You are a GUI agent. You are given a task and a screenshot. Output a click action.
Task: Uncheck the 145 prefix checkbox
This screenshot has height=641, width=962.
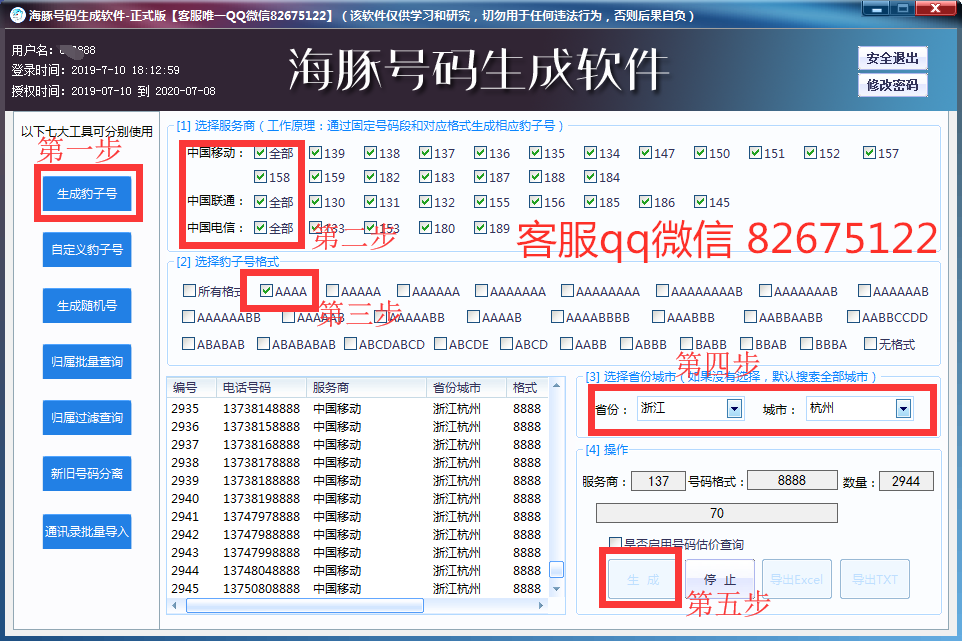[x=700, y=202]
